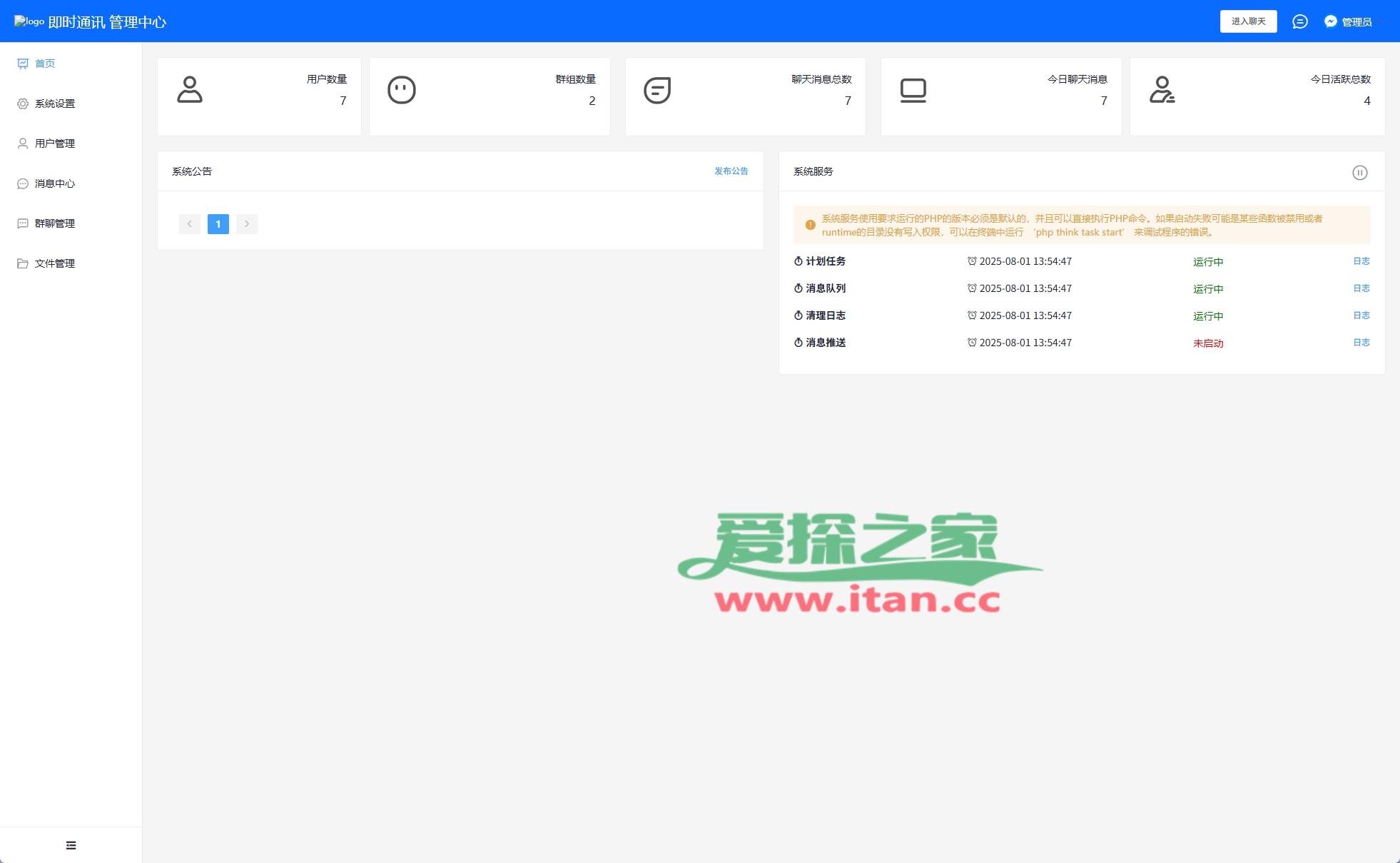Click the message icon beside 群聊管理
The height and width of the screenshot is (863, 1400).
(x=23, y=223)
